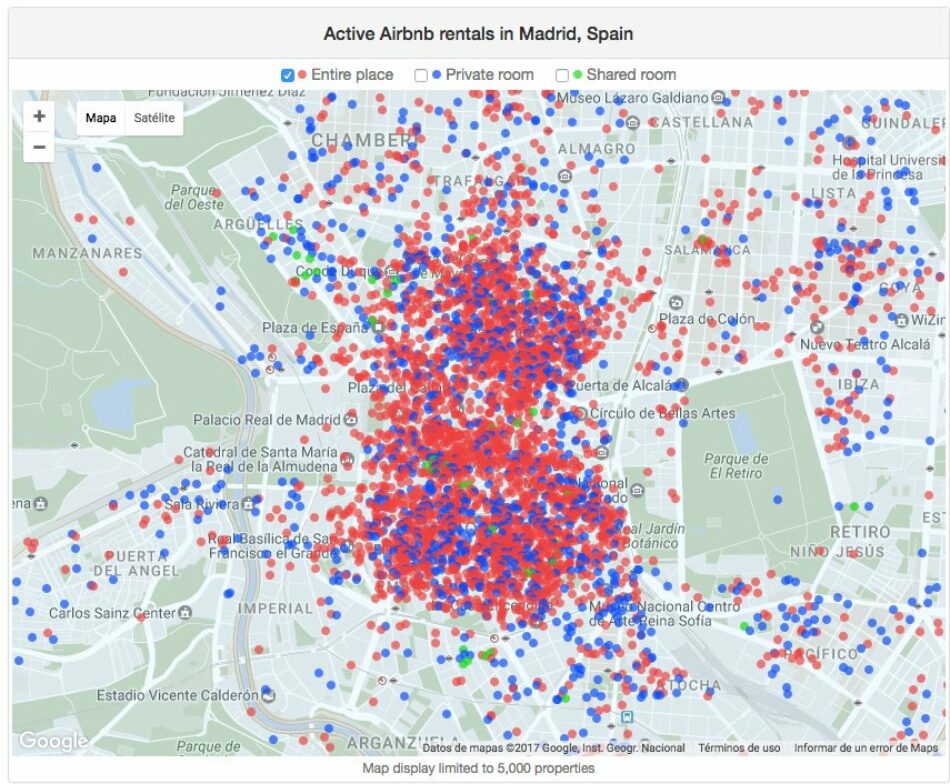Uncheck the Entire place checkbox
Image resolution: width=950 pixels, height=784 pixels.
click(x=287, y=75)
